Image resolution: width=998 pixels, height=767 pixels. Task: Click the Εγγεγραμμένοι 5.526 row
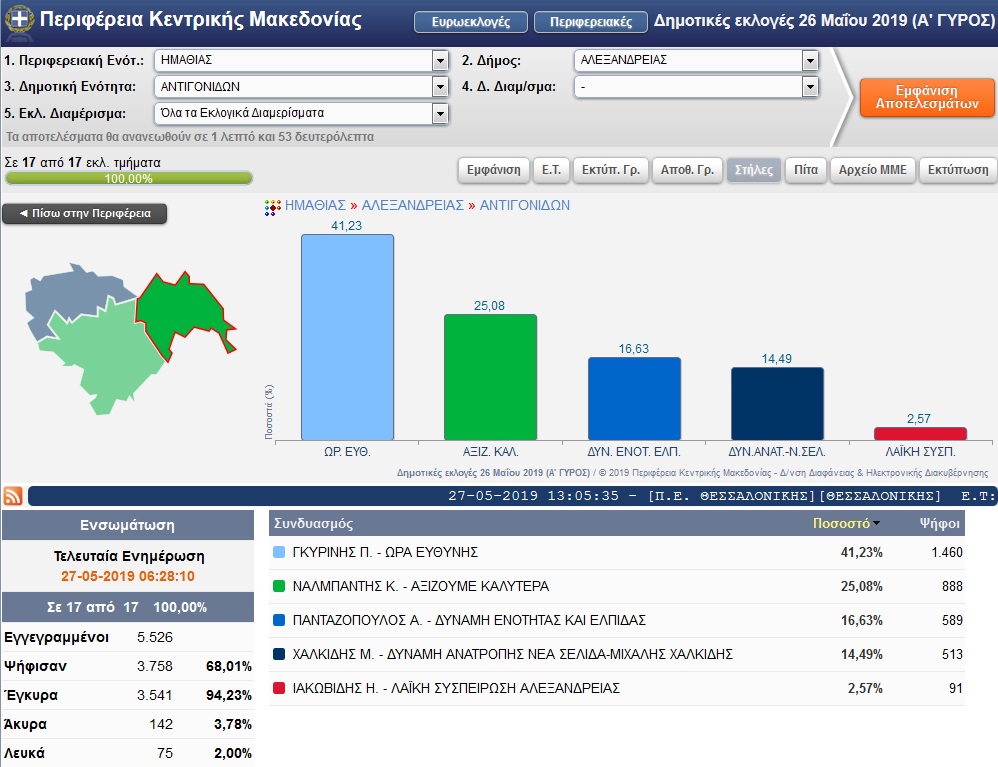tap(128, 637)
